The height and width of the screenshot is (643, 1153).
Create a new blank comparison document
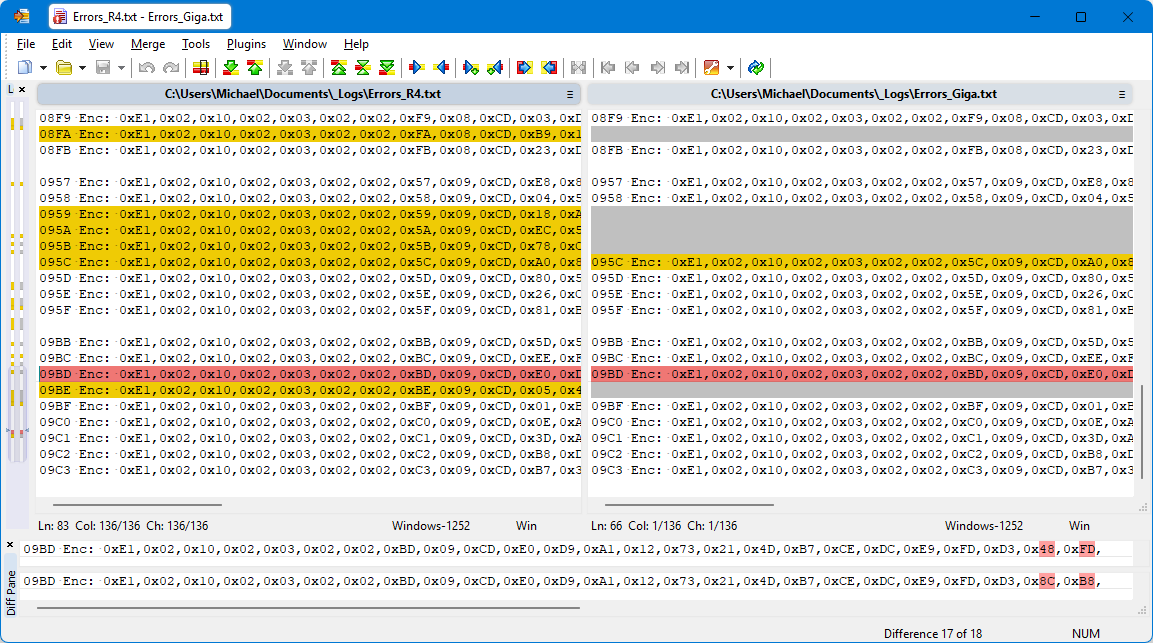click(25, 68)
